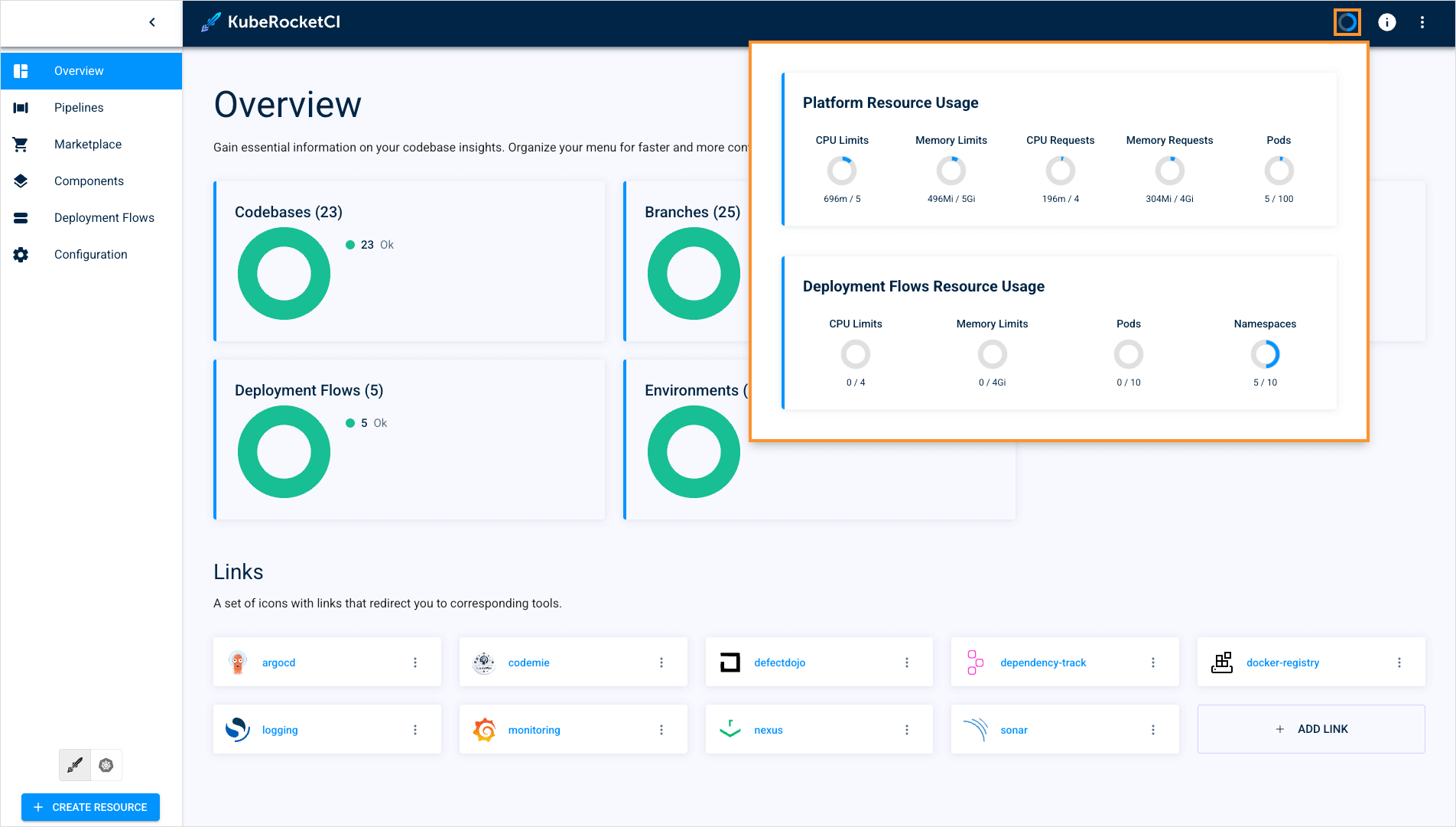The width and height of the screenshot is (1456, 827).
Task: Open Deployment Flows from the sidebar icon
Action: click(x=21, y=217)
